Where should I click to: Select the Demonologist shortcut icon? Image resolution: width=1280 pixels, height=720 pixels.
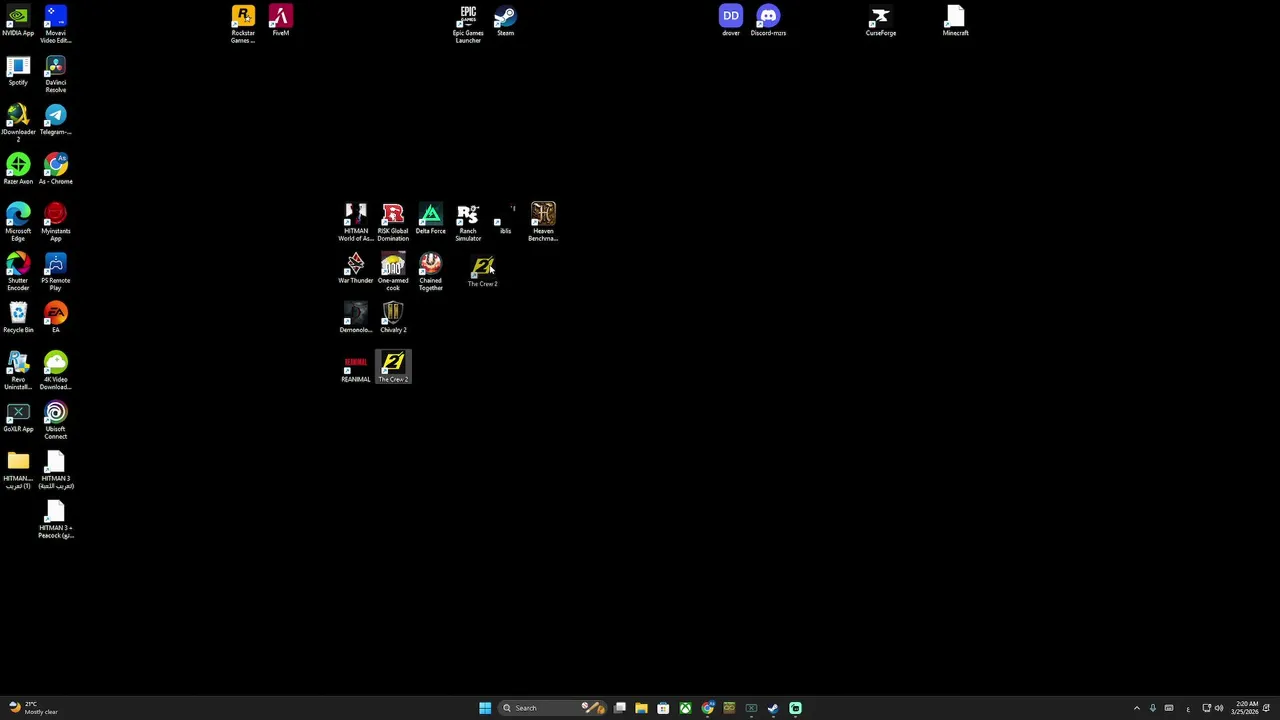click(x=355, y=317)
